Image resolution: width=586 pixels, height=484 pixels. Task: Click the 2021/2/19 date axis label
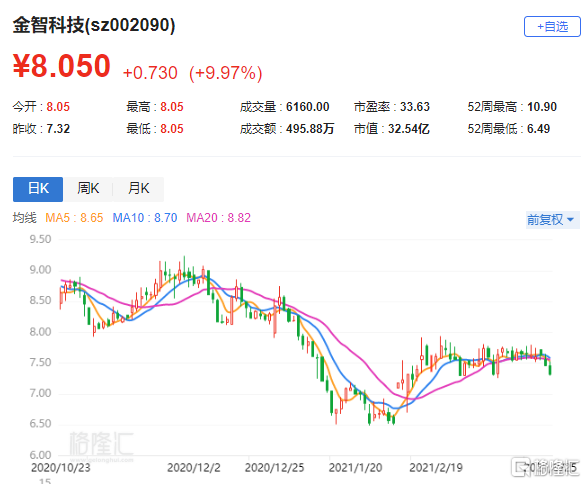pos(436,468)
